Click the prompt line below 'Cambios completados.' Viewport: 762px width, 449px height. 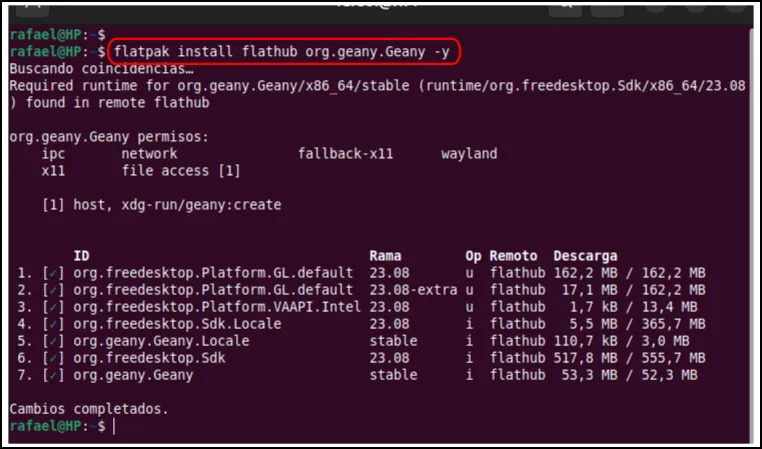pyautogui.click(x=62, y=426)
